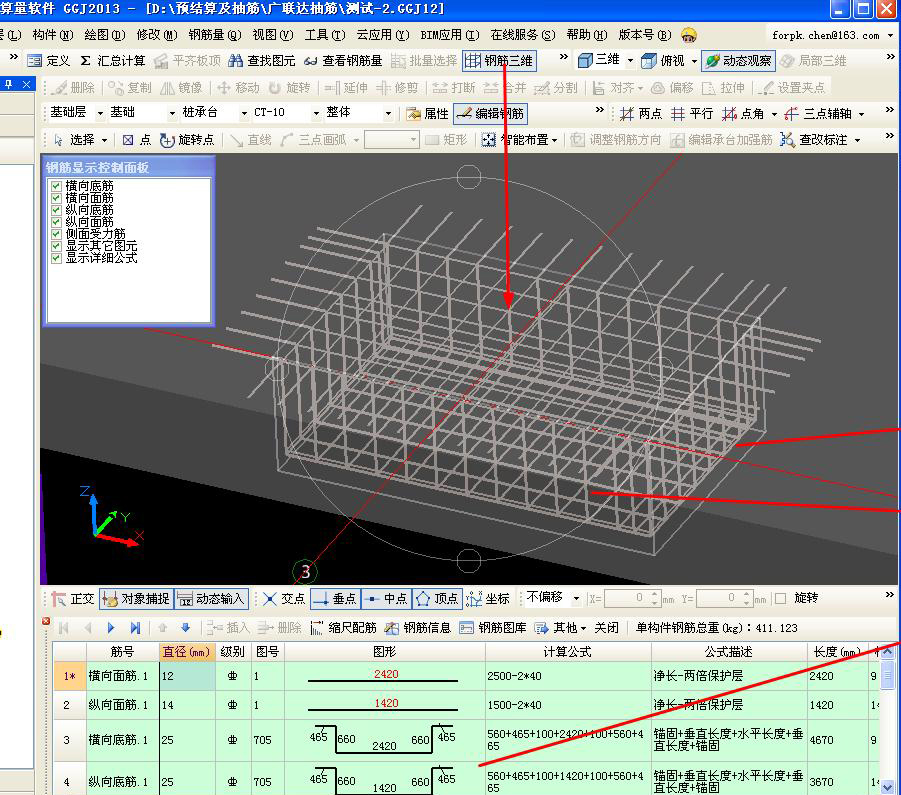Toggle 中点 midpoint snap
Viewport: 901px width, 795px height.
(387, 599)
